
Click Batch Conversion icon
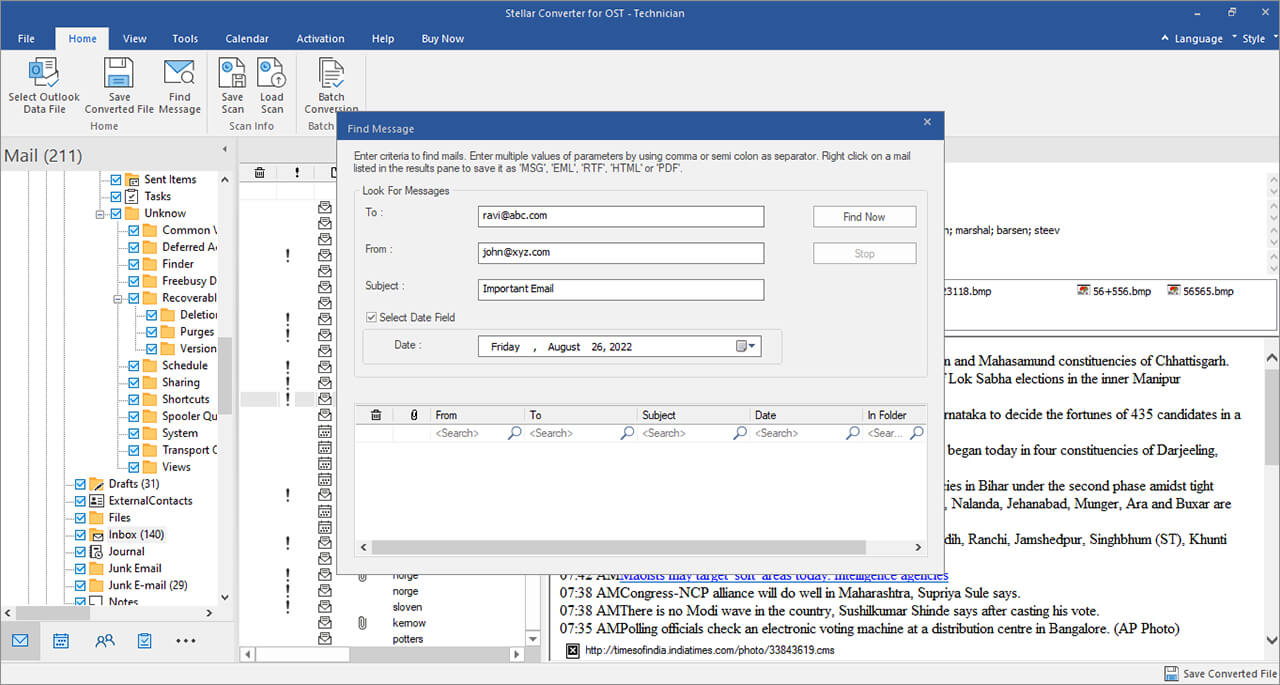point(331,73)
